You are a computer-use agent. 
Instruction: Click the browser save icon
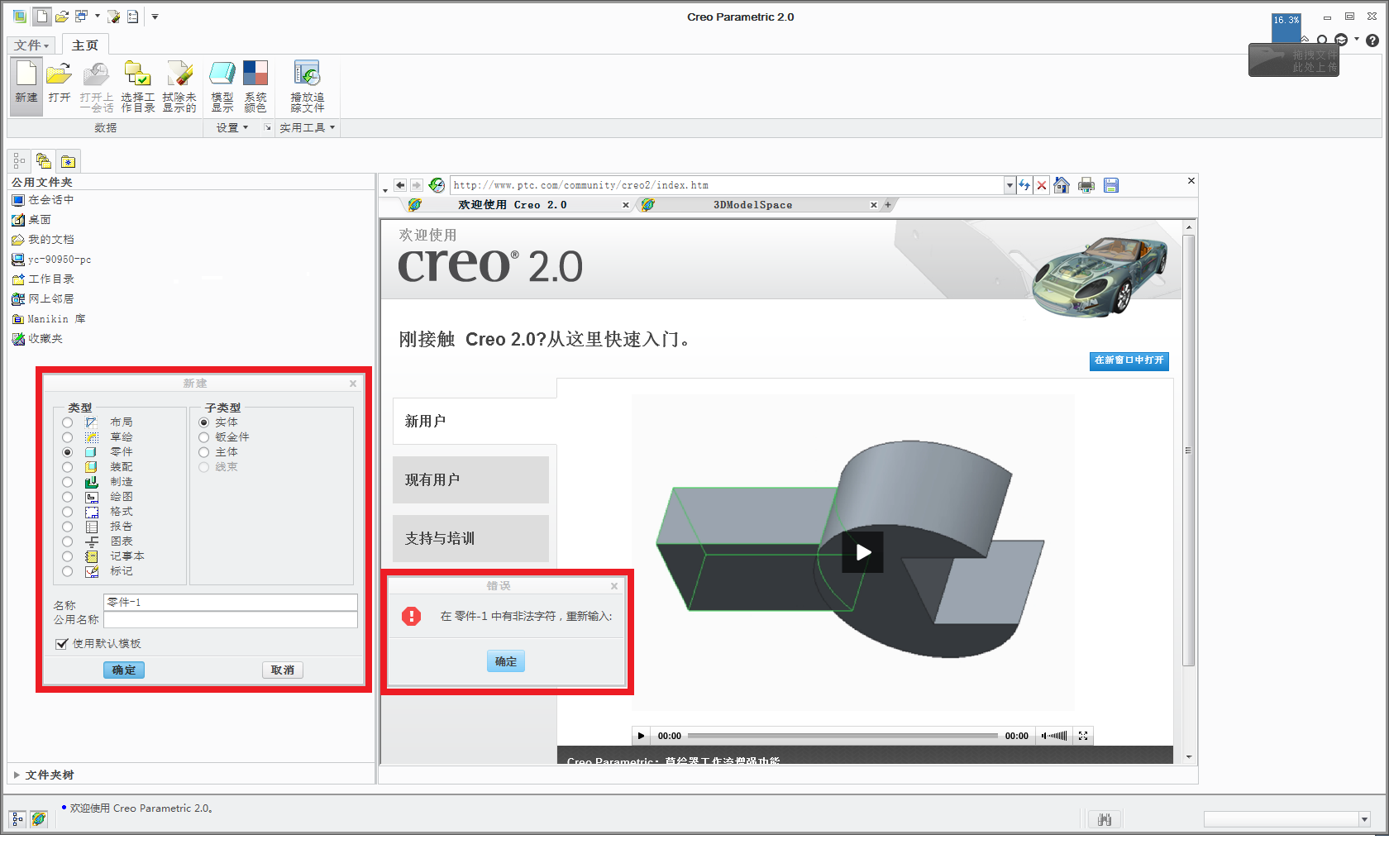tap(1111, 185)
